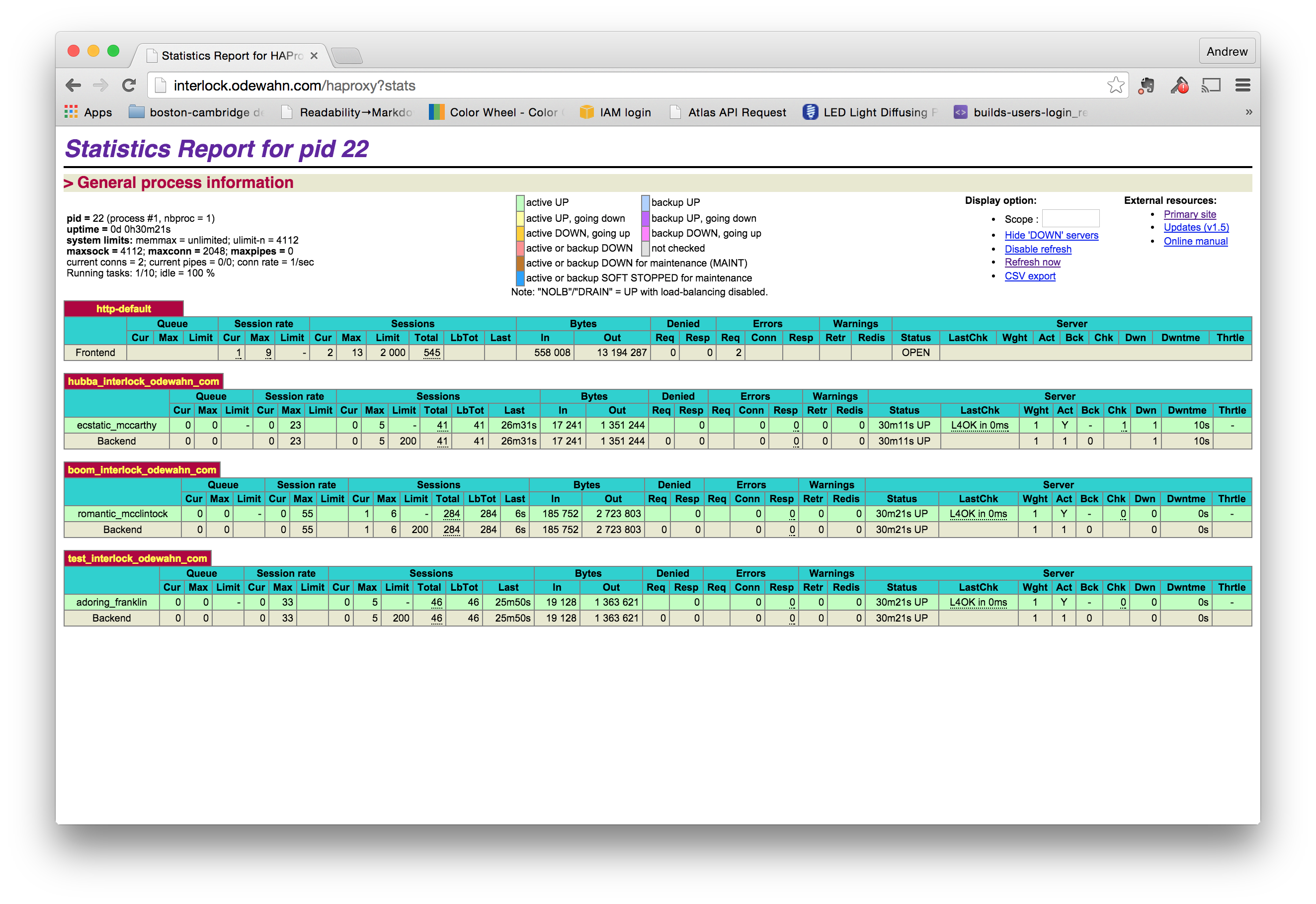This screenshot has width=1316, height=904.
Task: Open the Evernote elephant extension icon
Action: [x=1147, y=86]
